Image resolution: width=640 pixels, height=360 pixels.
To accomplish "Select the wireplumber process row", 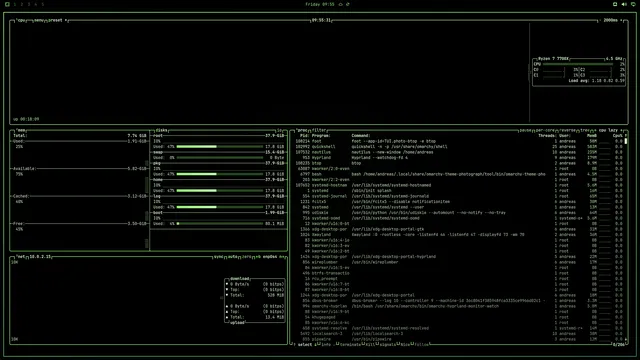I will [x=459, y=262].
